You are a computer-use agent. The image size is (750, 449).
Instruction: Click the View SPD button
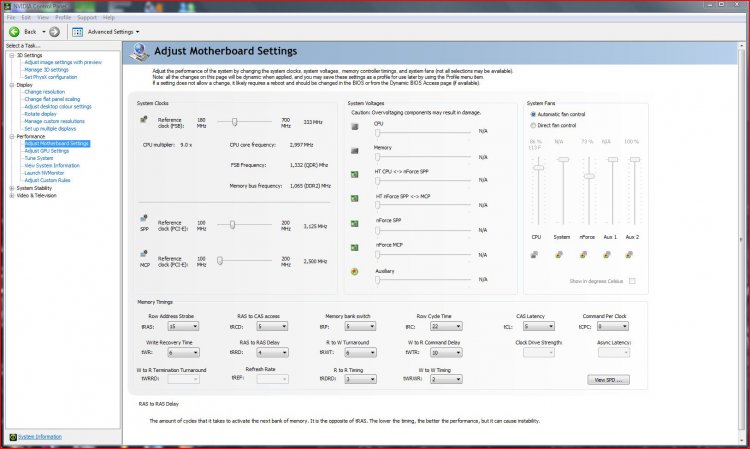(x=608, y=380)
